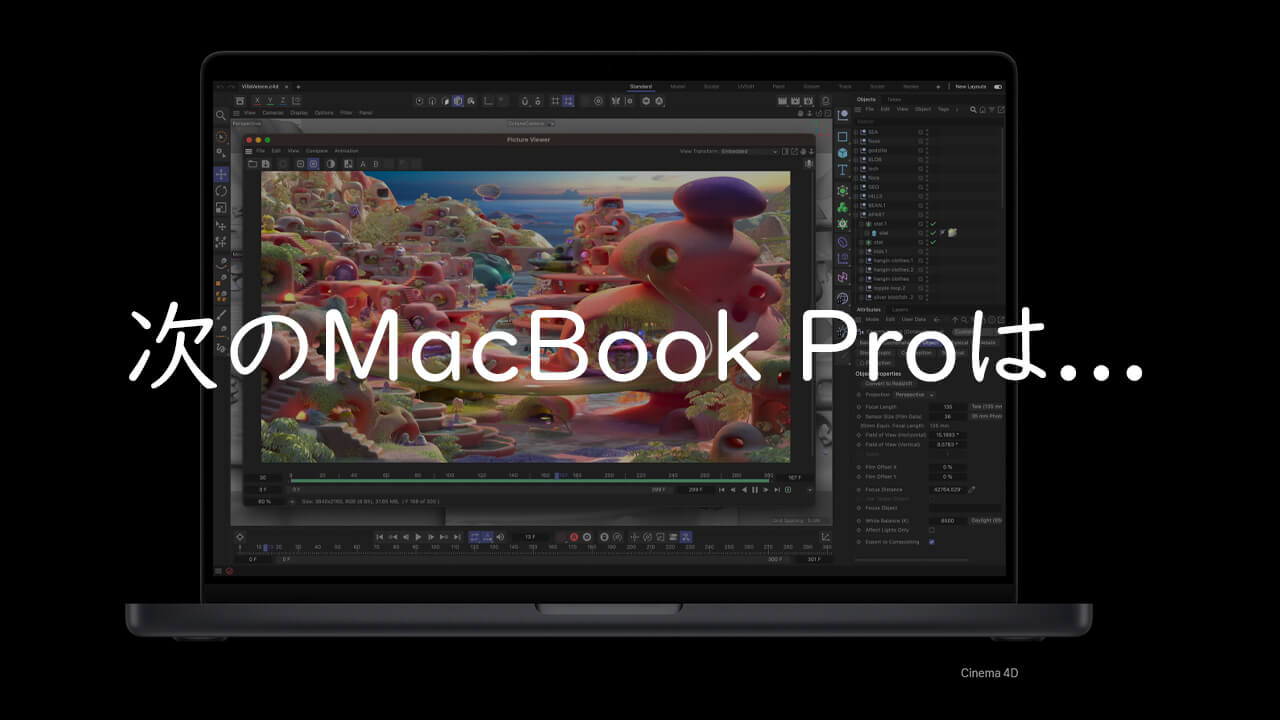Toggle the Y axis lock icon
1280x720 pixels.
(269, 101)
